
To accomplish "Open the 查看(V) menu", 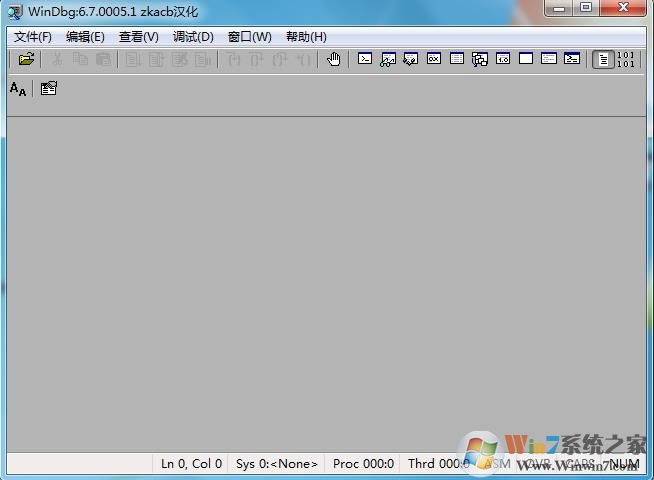I will click(x=138, y=37).
